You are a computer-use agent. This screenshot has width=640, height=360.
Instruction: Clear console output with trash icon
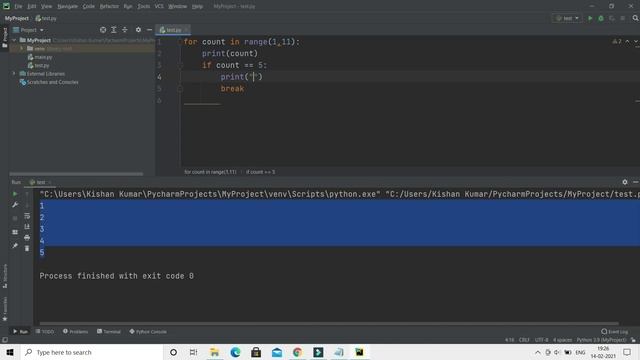(x=27, y=248)
